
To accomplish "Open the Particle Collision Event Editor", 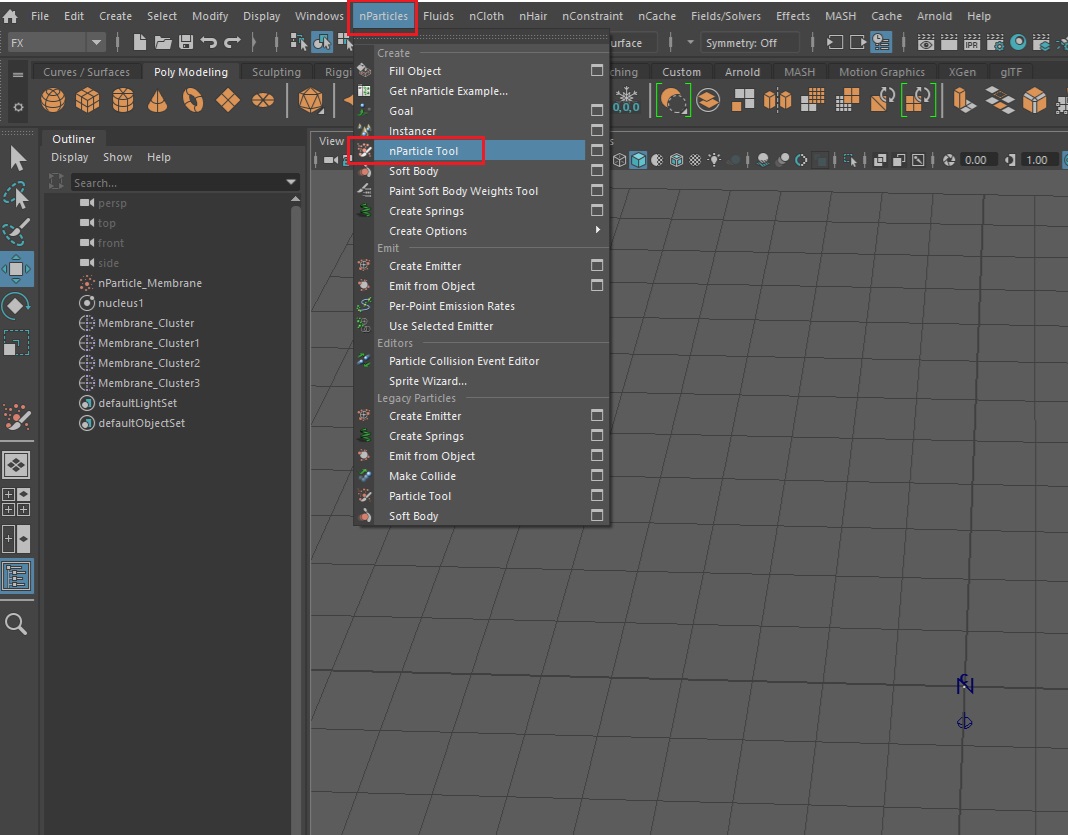I will click(x=464, y=361).
